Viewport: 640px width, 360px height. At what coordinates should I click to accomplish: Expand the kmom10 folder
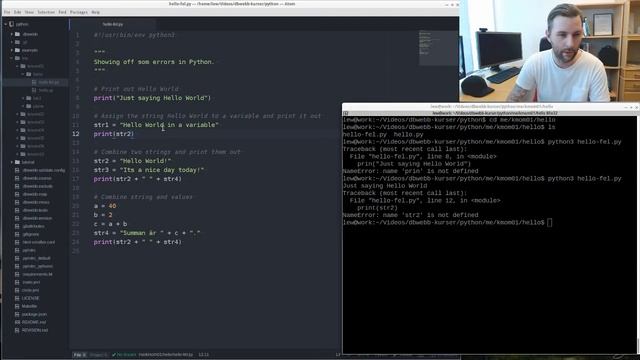18,154
